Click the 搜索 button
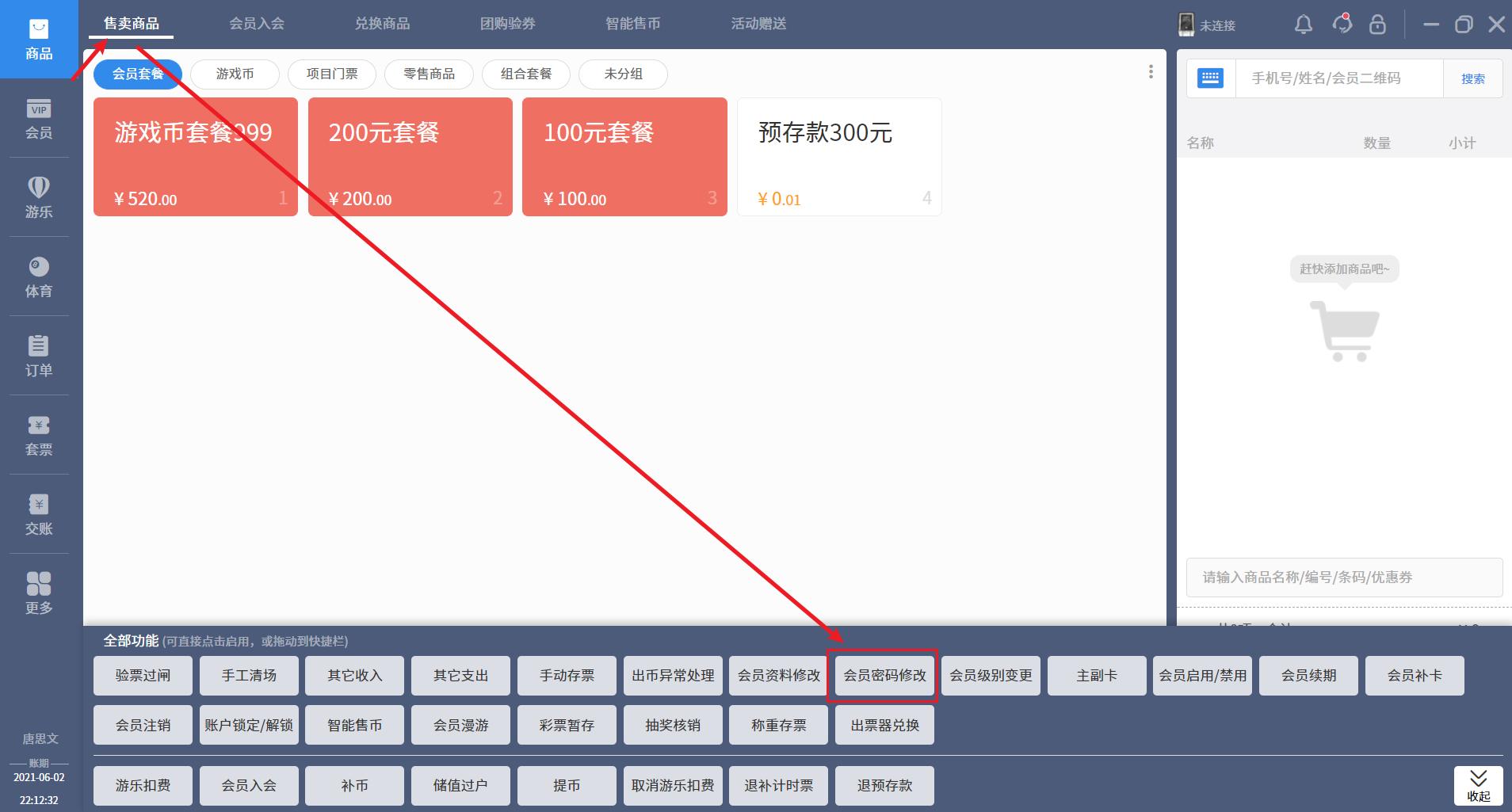The image size is (1512, 812). 1473,78
